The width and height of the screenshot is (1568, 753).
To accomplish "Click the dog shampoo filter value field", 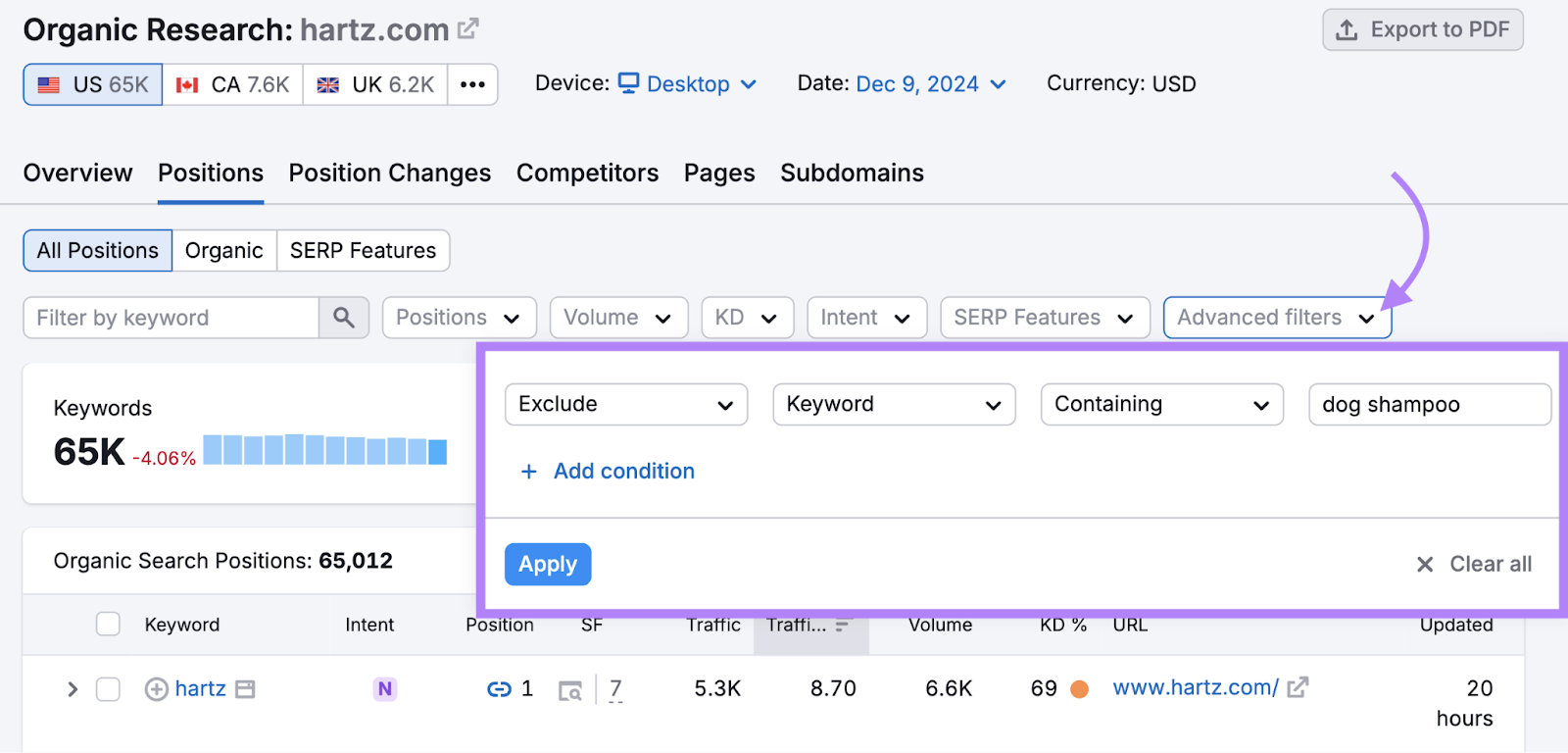I will (1429, 405).
